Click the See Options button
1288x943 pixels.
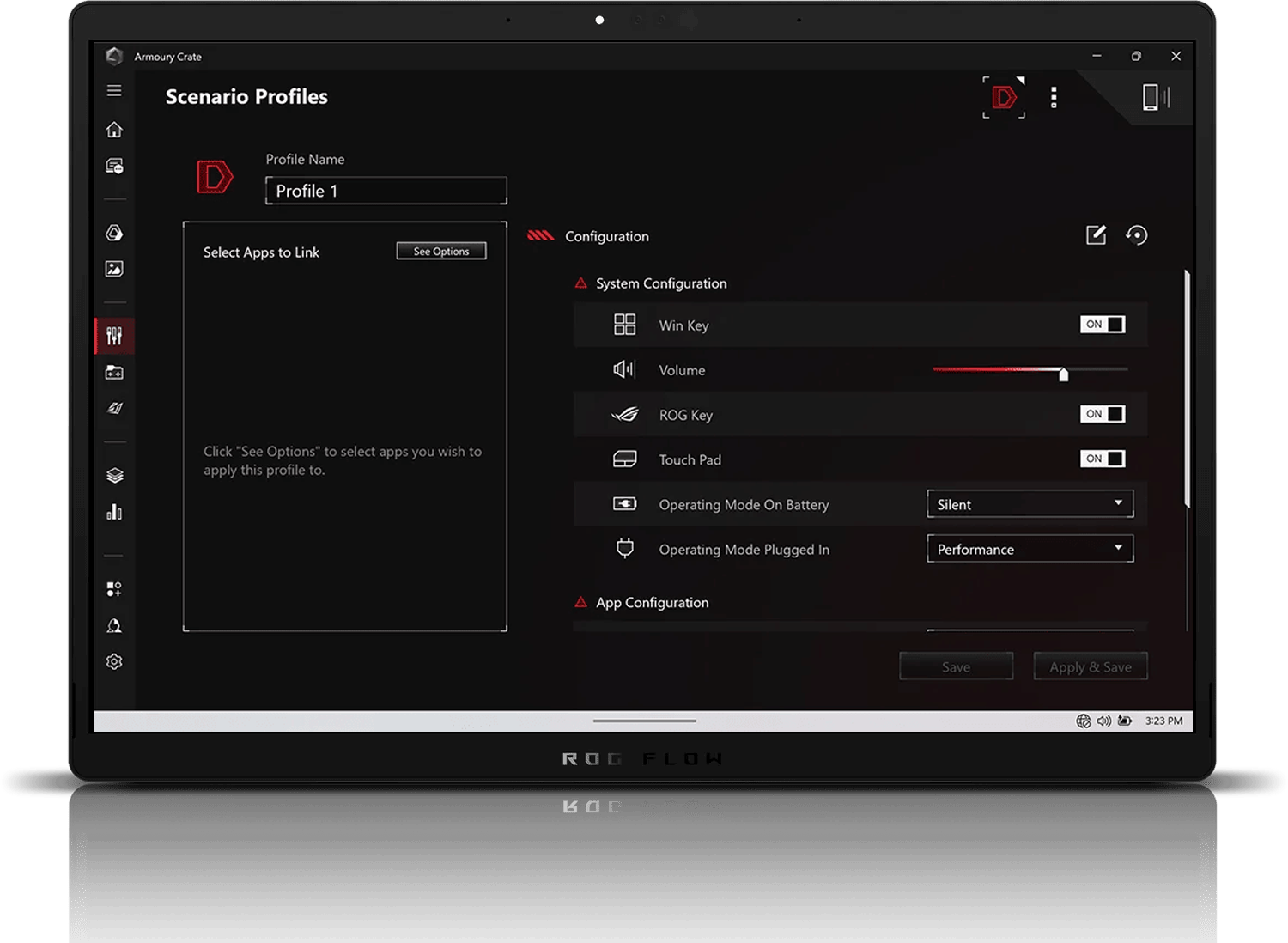441,251
